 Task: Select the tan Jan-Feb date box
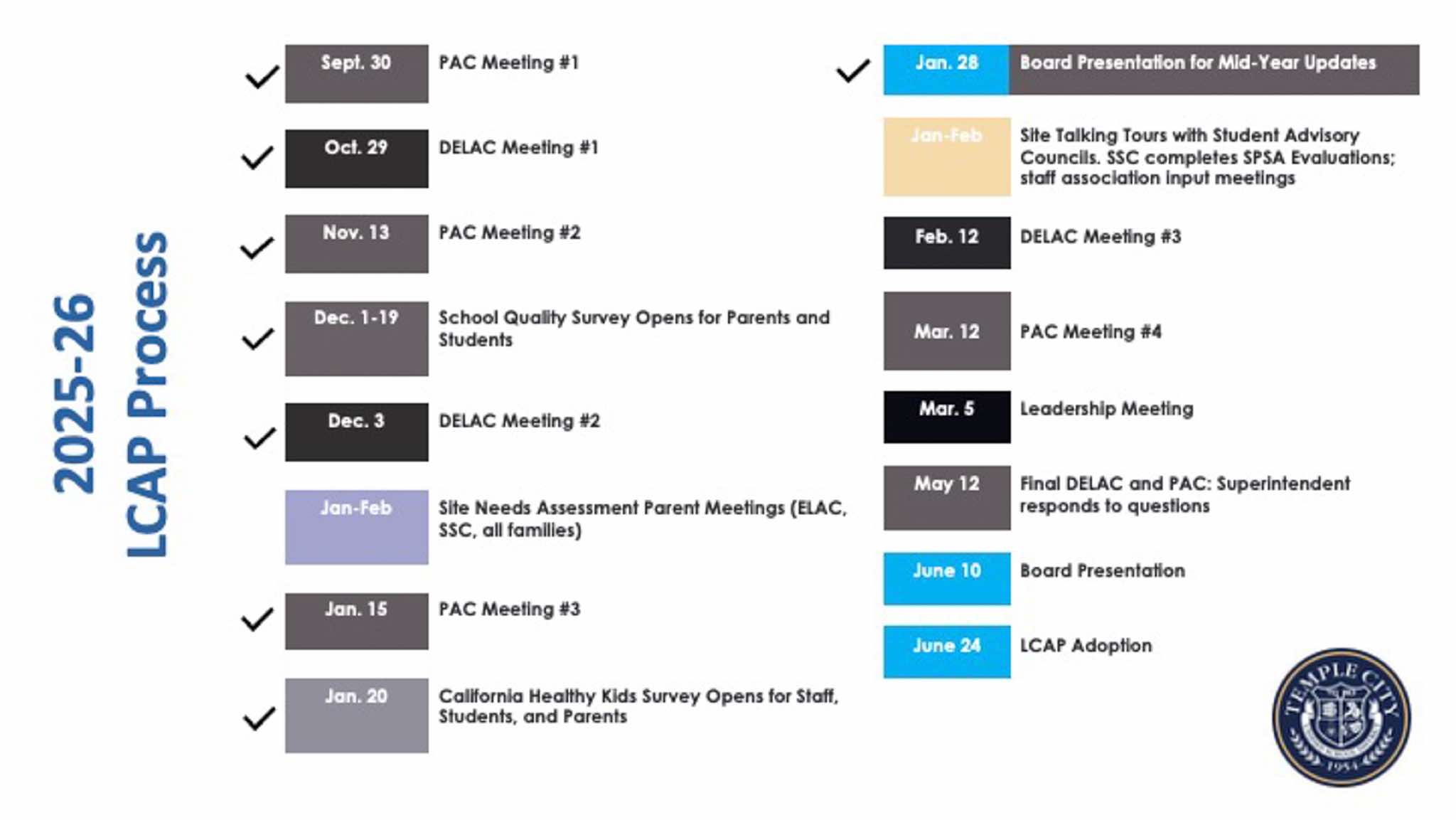(x=946, y=156)
